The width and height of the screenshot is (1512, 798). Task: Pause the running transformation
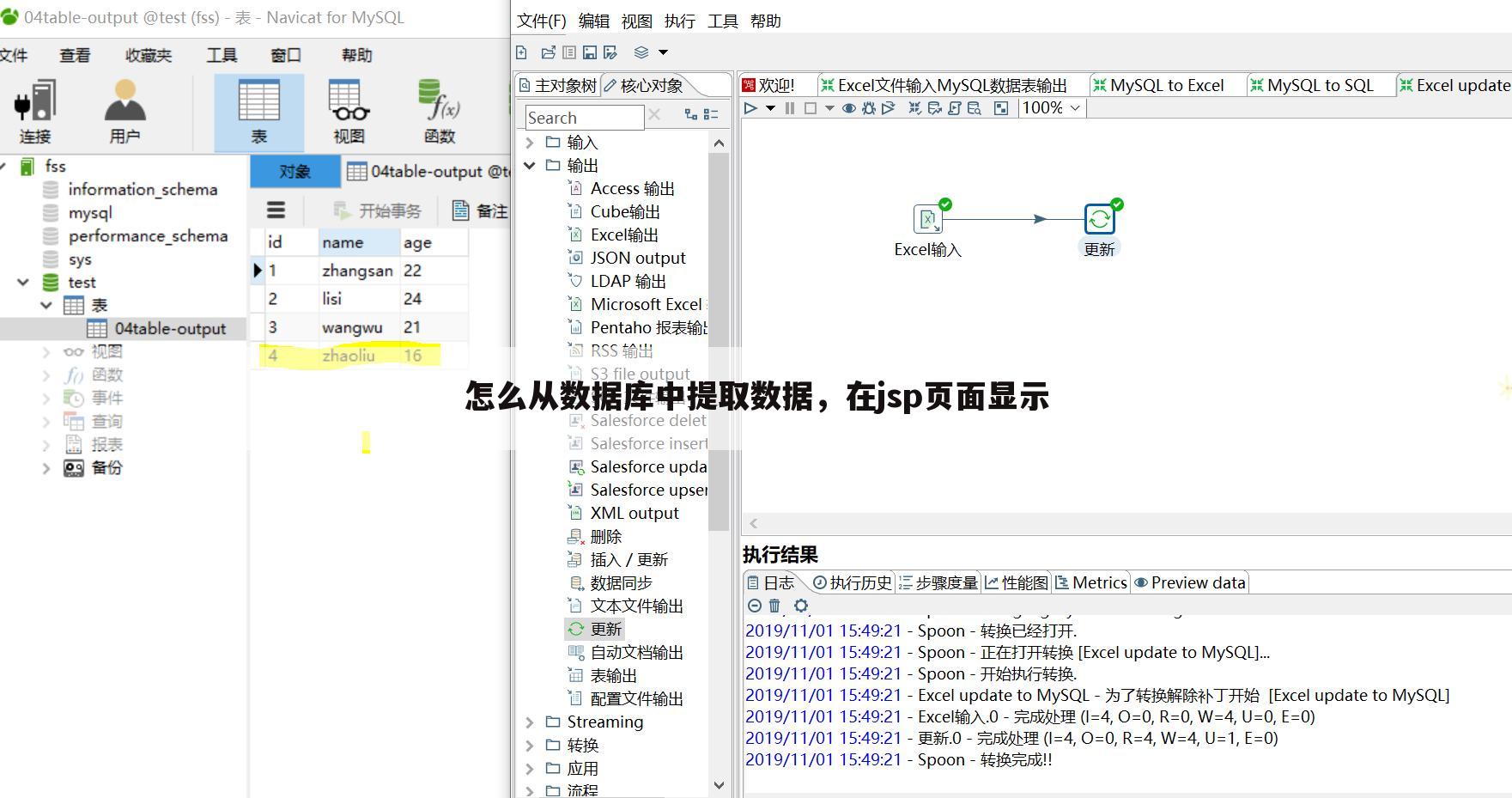point(790,108)
